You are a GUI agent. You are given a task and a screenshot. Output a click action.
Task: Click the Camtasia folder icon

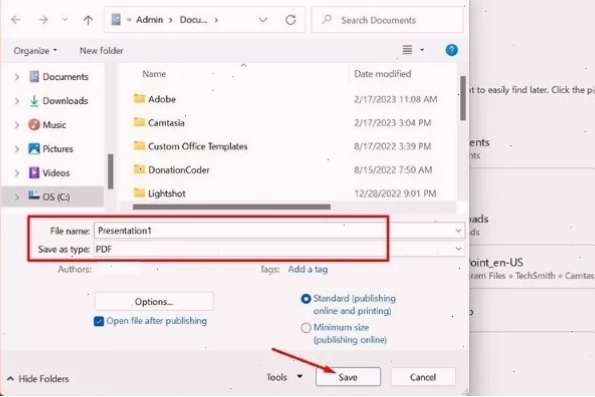139,122
